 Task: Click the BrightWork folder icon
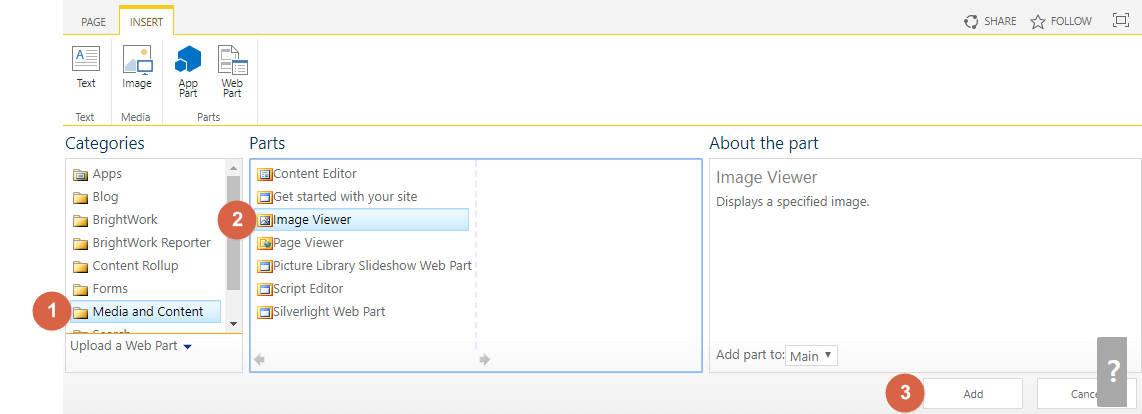(80, 220)
